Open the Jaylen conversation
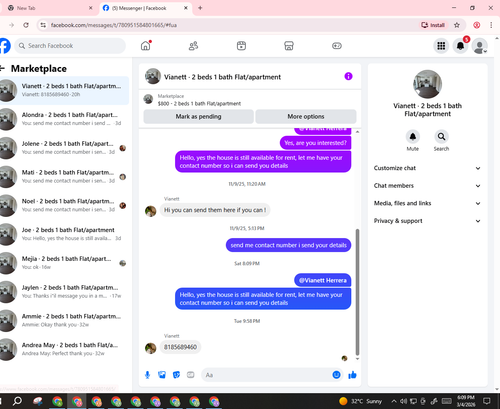 [64, 292]
